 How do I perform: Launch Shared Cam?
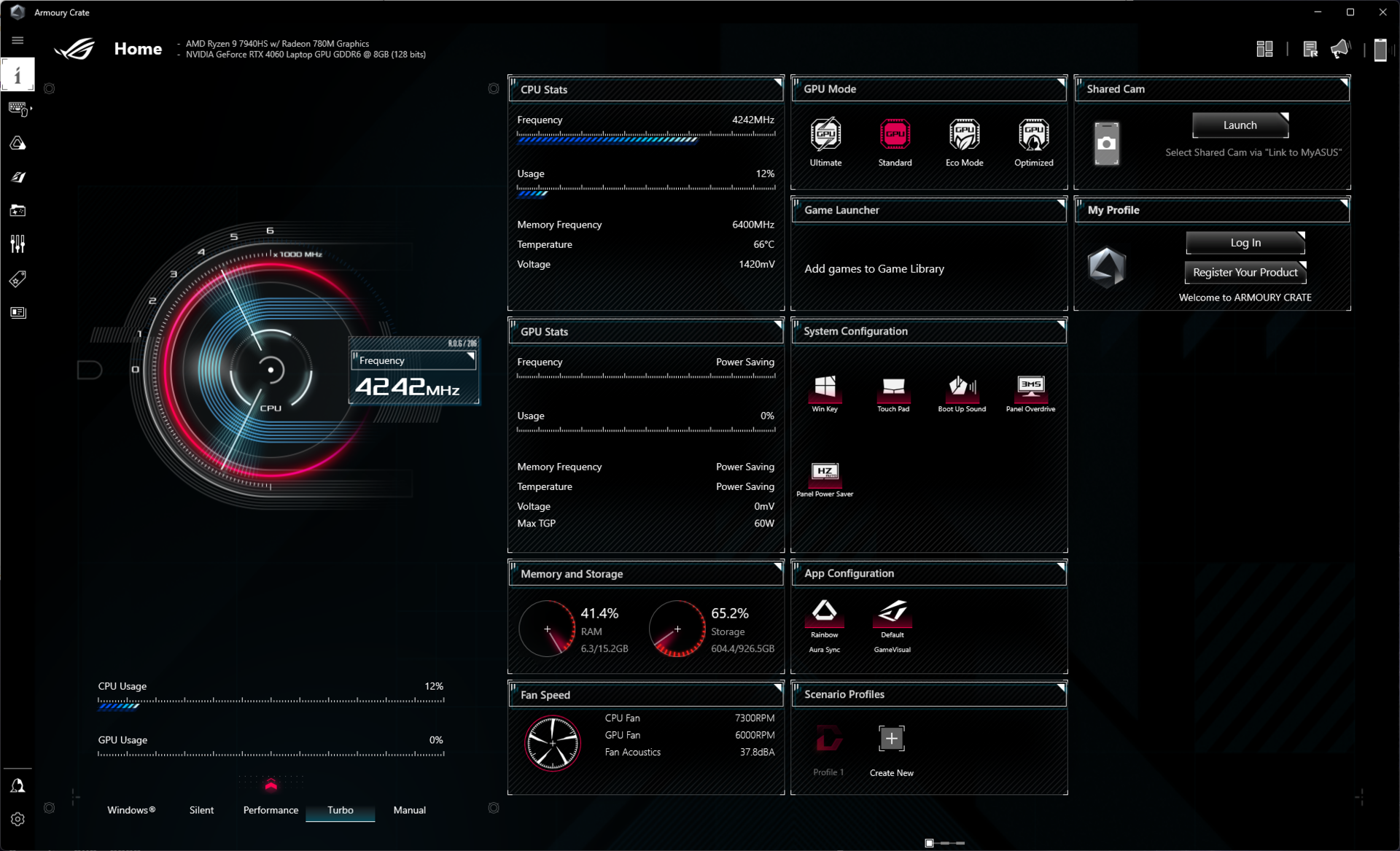pos(1240,125)
